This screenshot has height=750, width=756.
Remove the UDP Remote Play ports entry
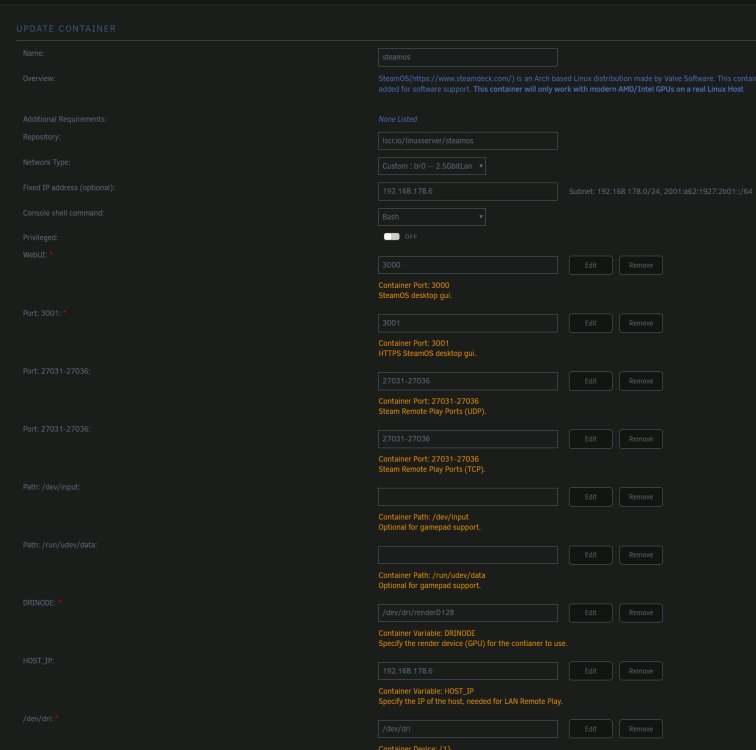coord(641,381)
